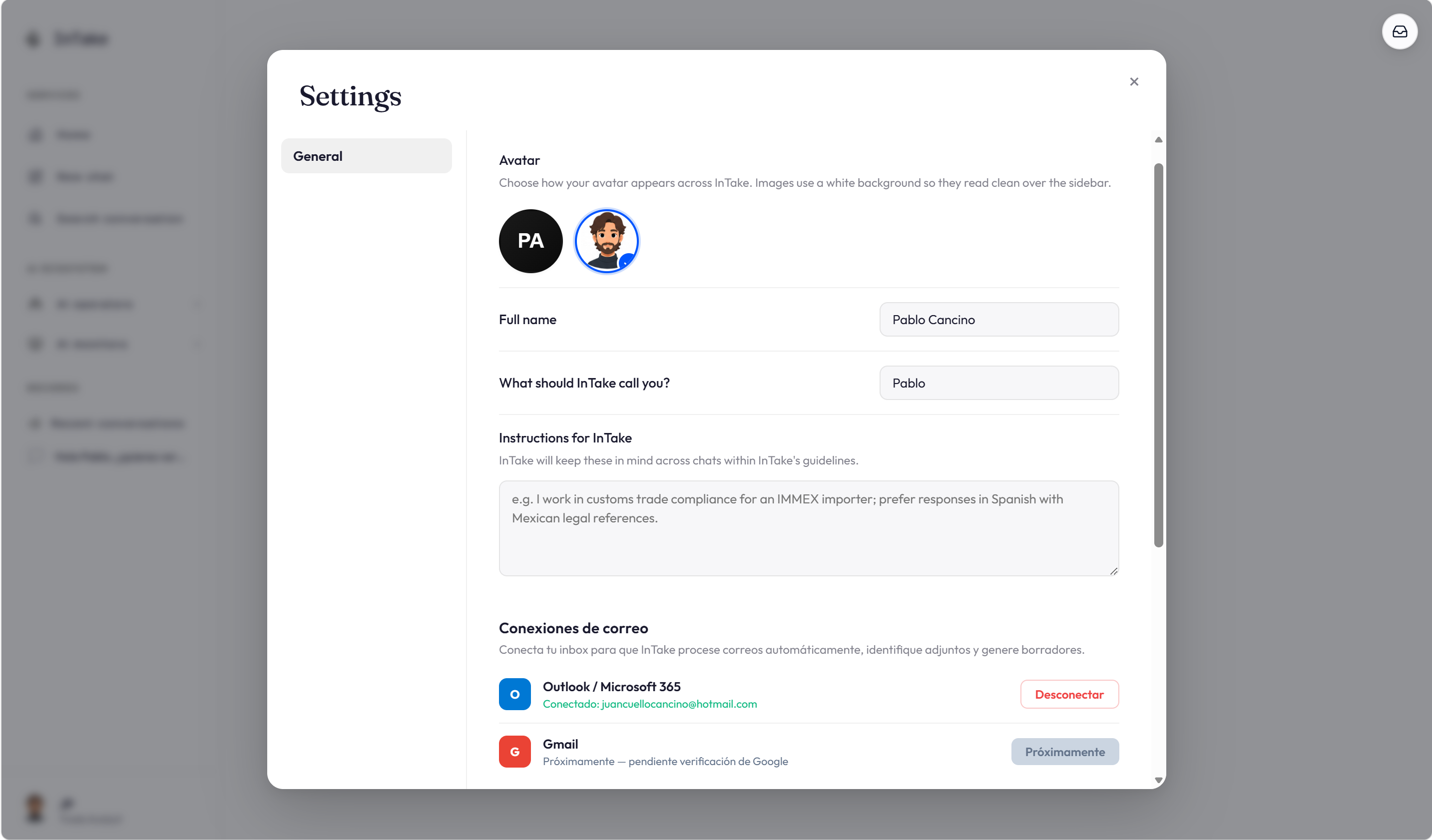Viewport: 1432px width, 840px height.
Task: Choose the PA initials avatar
Action: pos(531,241)
